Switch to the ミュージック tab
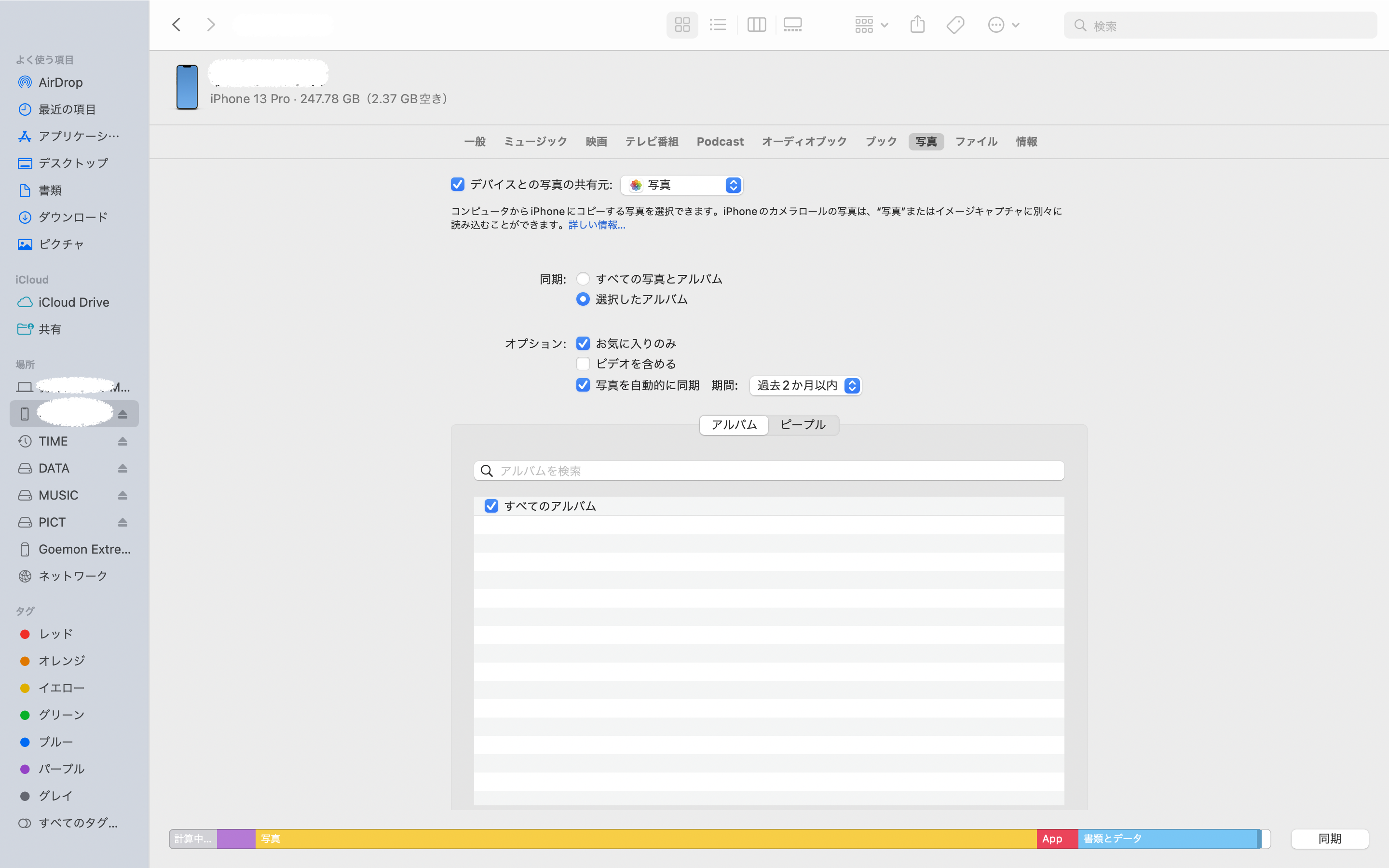The width and height of the screenshot is (1389, 868). point(535,142)
